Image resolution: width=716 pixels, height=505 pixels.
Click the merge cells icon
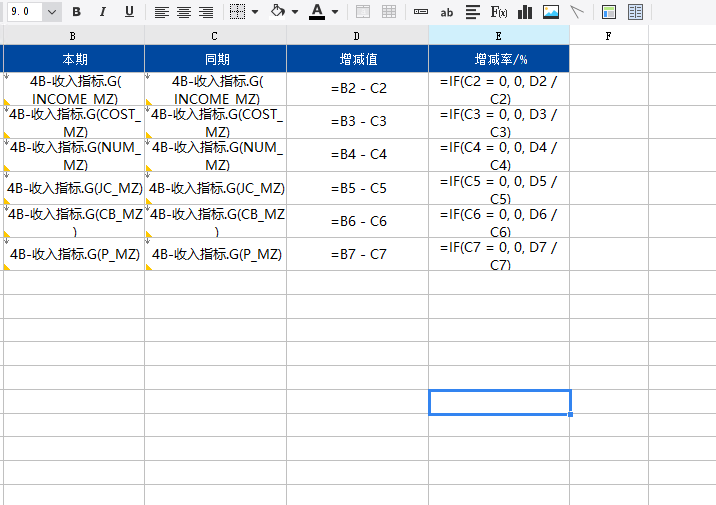coord(363,12)
